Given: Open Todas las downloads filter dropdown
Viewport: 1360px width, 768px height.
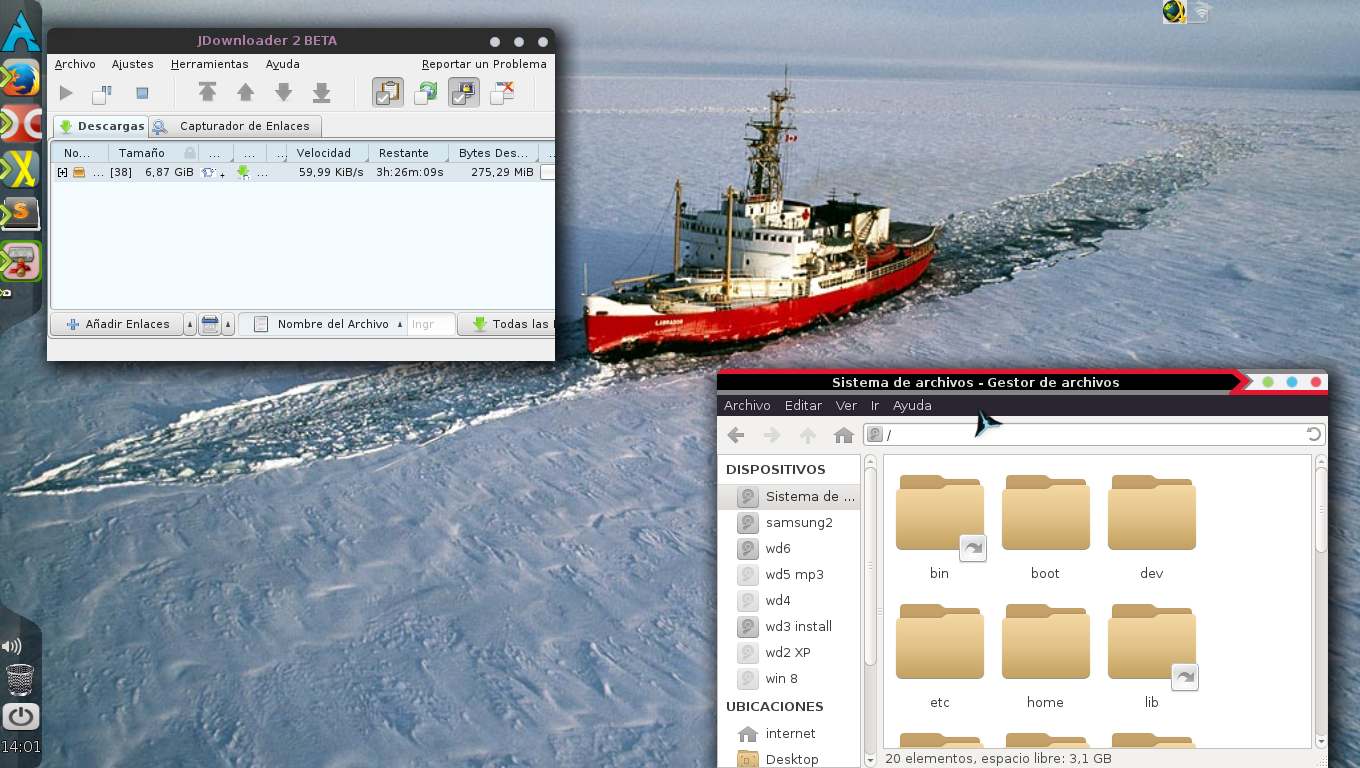Looking at the screenshot, I should (507, 324).
